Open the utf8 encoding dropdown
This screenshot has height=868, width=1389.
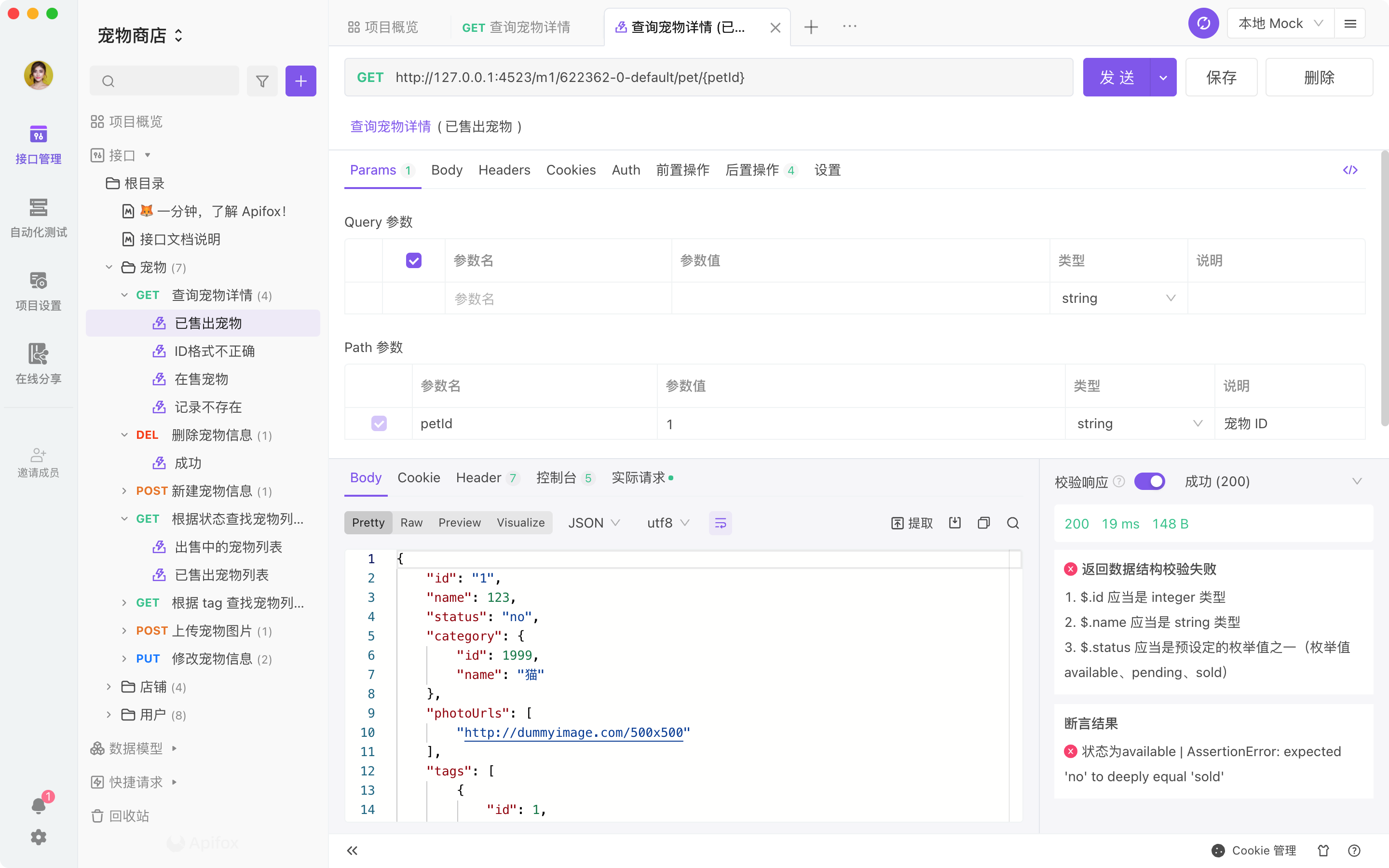[x=667, y=523]
